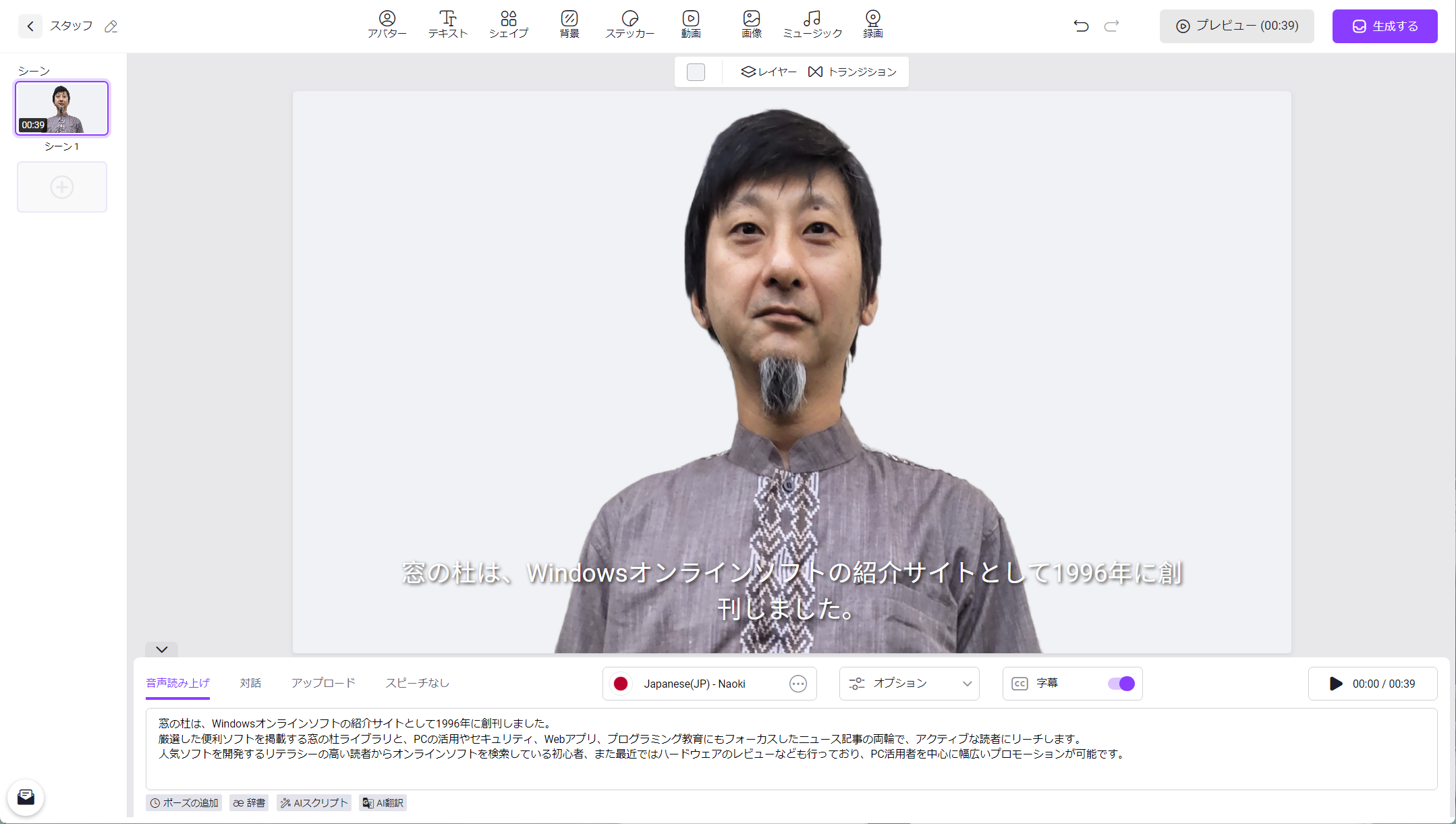Open the アバター (Avatar) panel
Image resolution: width=1456 pixels, height=824 pixels.
tap(387, 25)
